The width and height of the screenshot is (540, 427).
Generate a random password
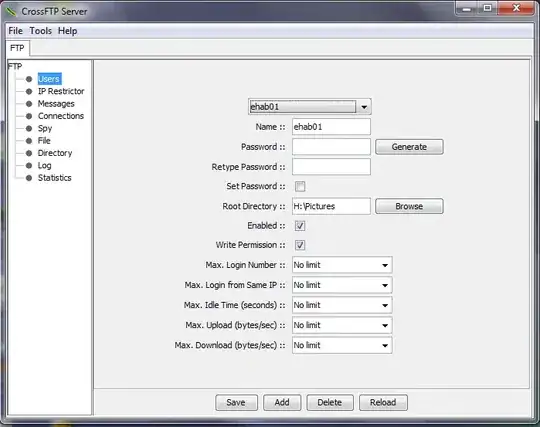(409, 147)
